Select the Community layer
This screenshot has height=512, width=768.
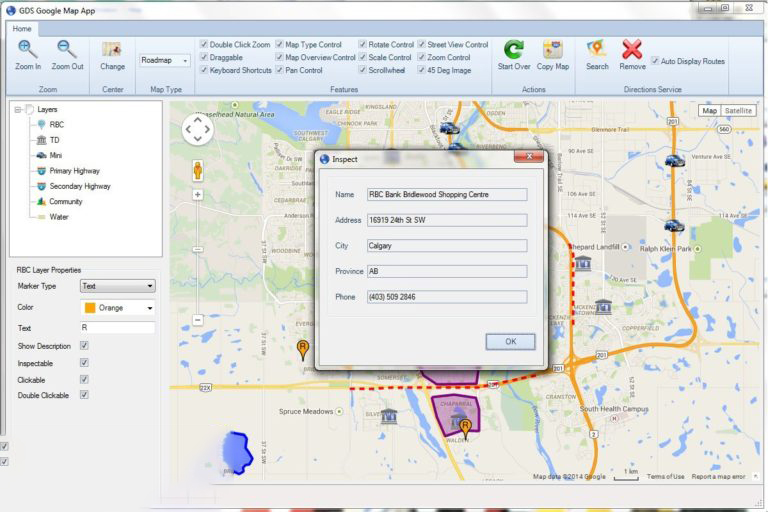point(66,201)
